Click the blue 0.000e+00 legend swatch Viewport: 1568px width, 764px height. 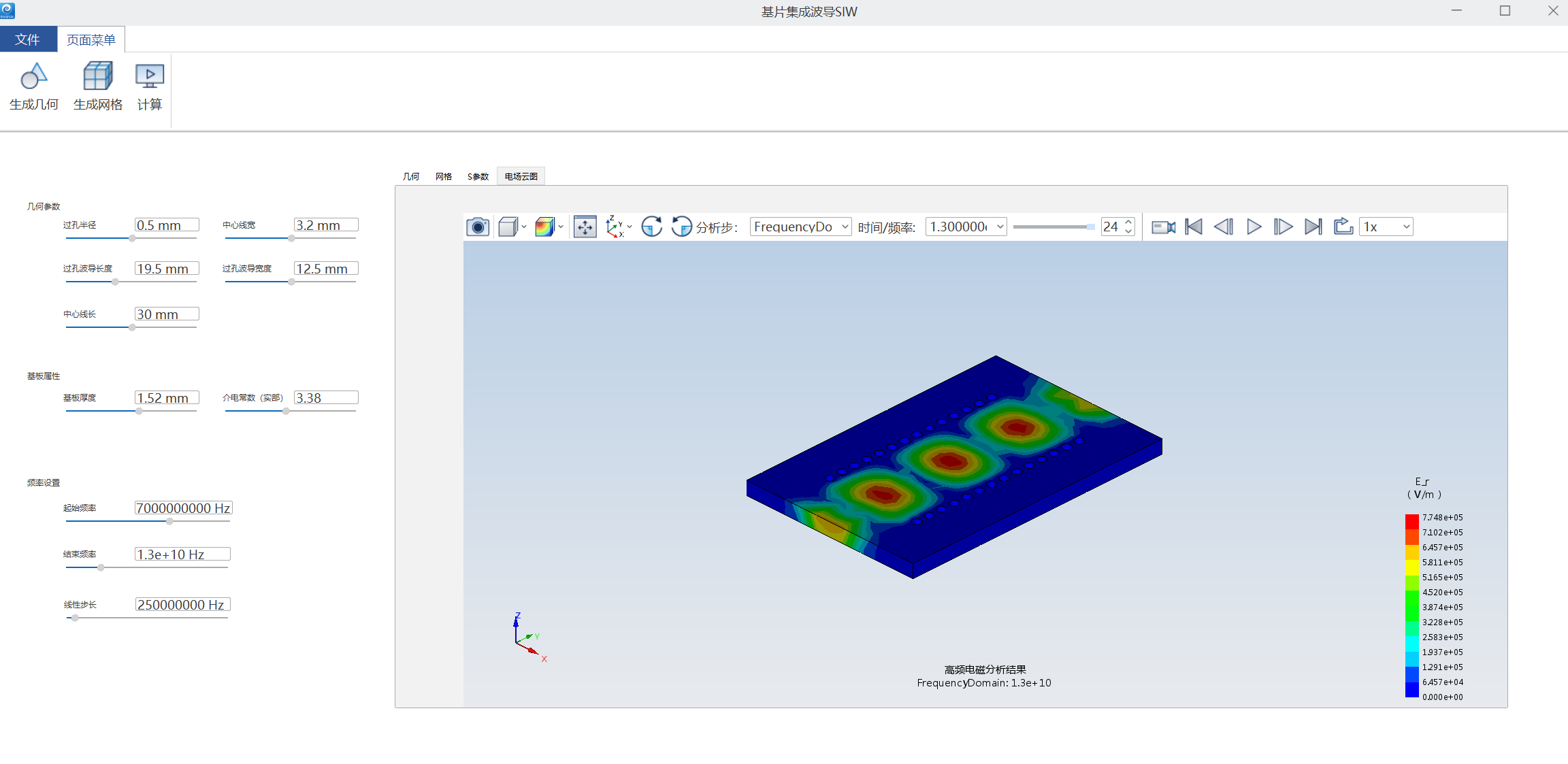point(1412,690)
